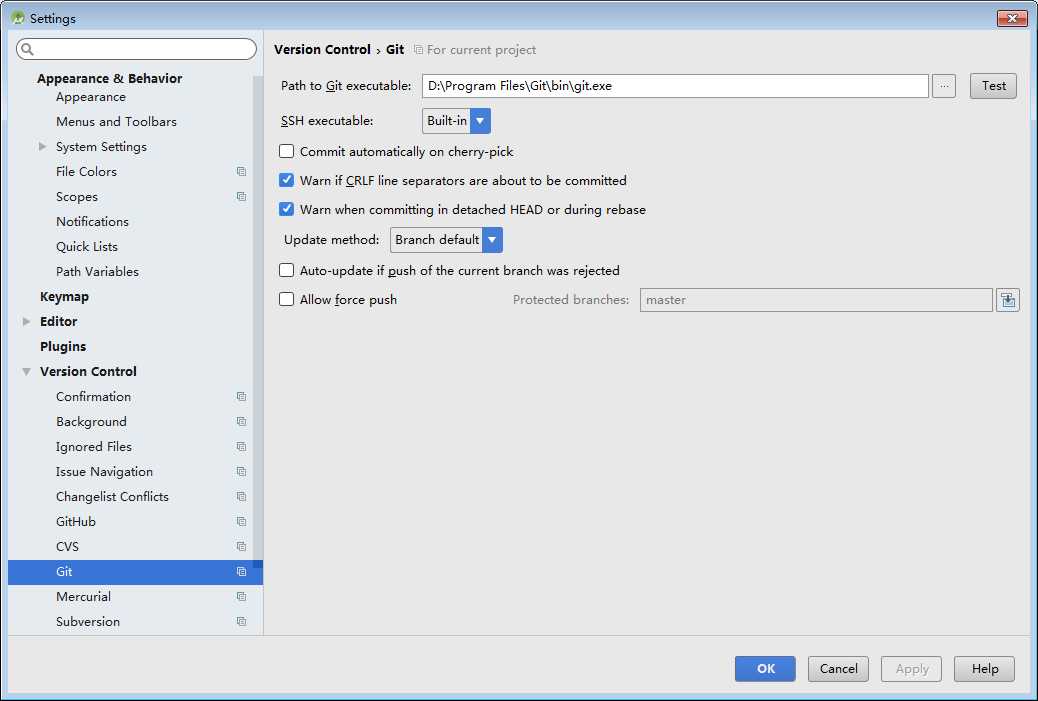Open Subversion settings page
The width and height of the screenshot is (1038, 701).
tap(88, 622)
